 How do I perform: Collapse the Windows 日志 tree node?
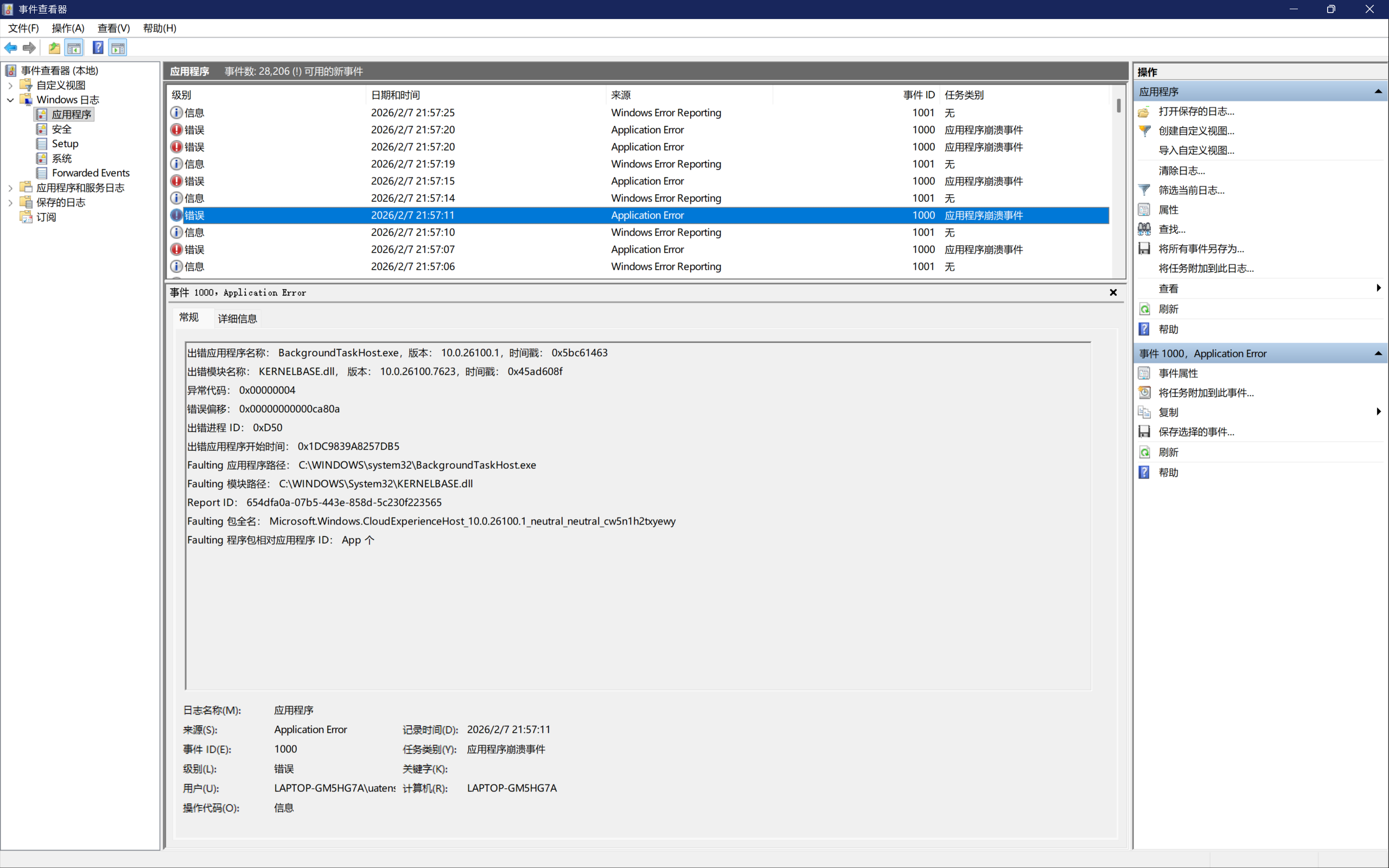point(10,100)
